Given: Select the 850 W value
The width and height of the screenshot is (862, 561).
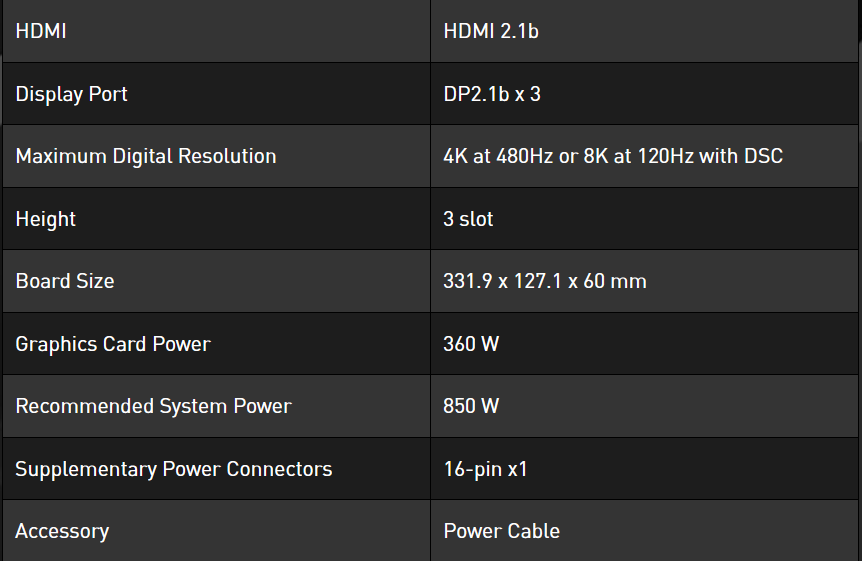Looking at the screenshot, I should (471, 406).
